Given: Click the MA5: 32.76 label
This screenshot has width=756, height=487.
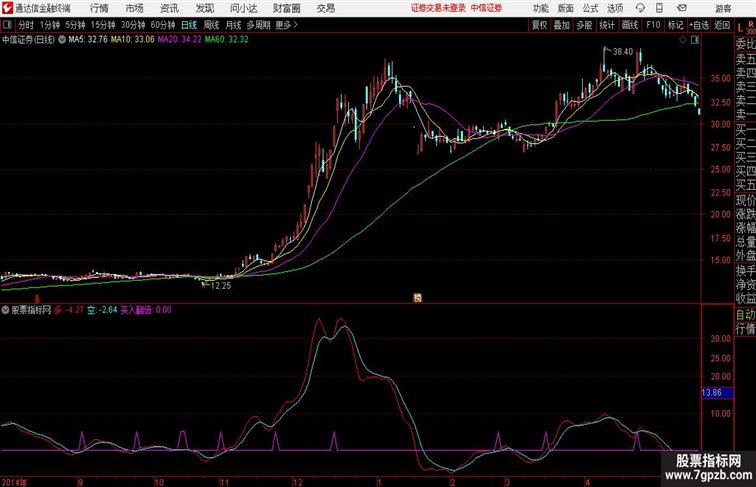Looking at the screenshot, I should pos(88,40).
